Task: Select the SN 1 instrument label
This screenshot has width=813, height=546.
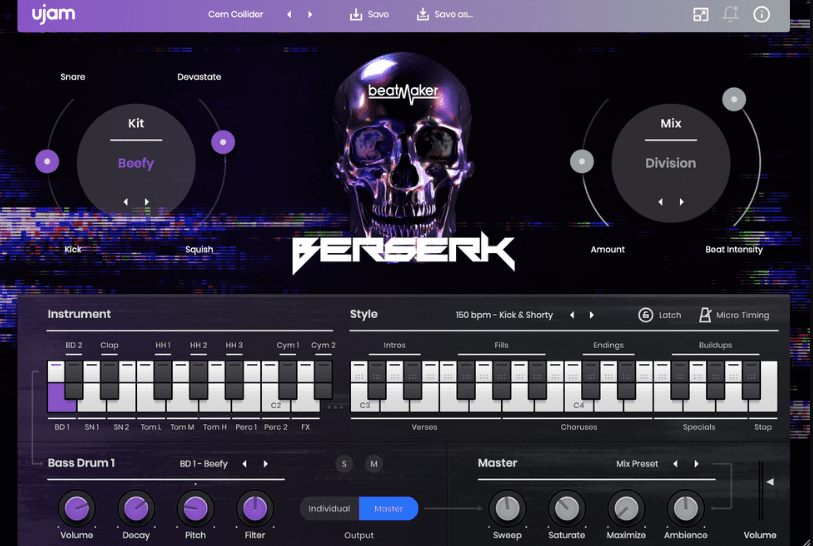Action: (92, 427)
